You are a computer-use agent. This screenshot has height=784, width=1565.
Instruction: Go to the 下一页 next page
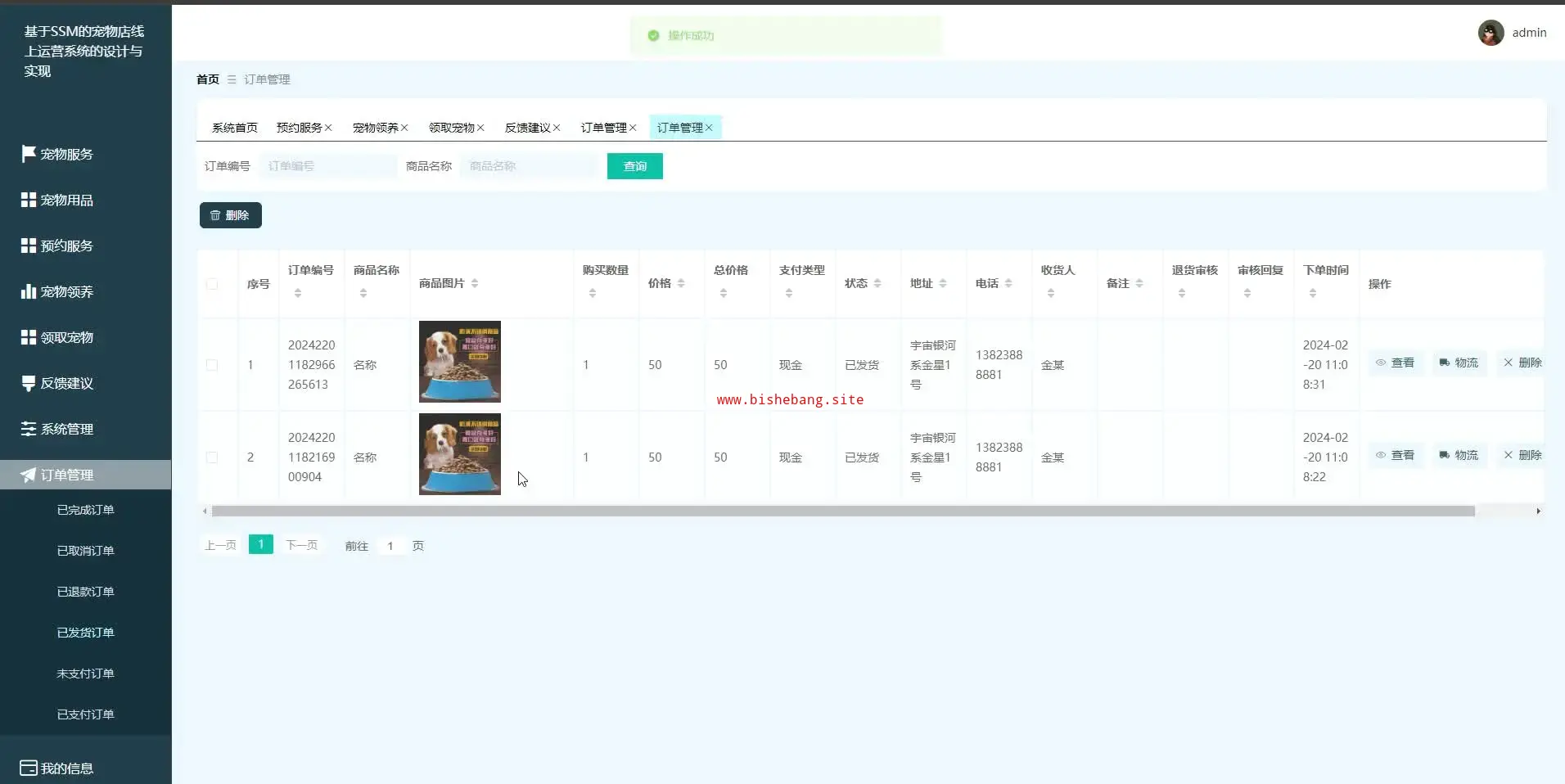click(301, 545)
